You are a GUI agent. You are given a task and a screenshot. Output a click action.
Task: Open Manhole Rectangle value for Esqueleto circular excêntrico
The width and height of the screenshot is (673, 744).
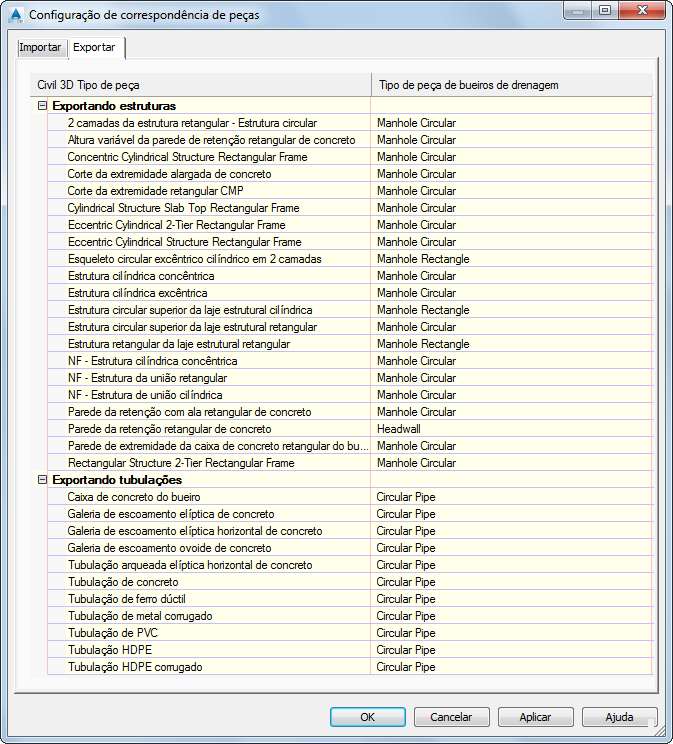(512, 259)
